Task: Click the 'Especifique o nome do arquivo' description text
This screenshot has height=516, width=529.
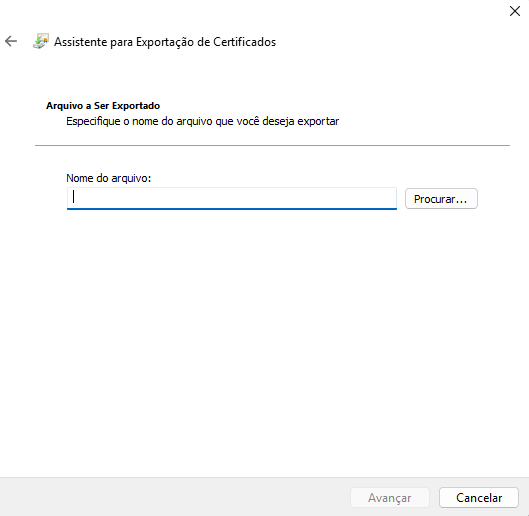Action: tap(202, 121)
